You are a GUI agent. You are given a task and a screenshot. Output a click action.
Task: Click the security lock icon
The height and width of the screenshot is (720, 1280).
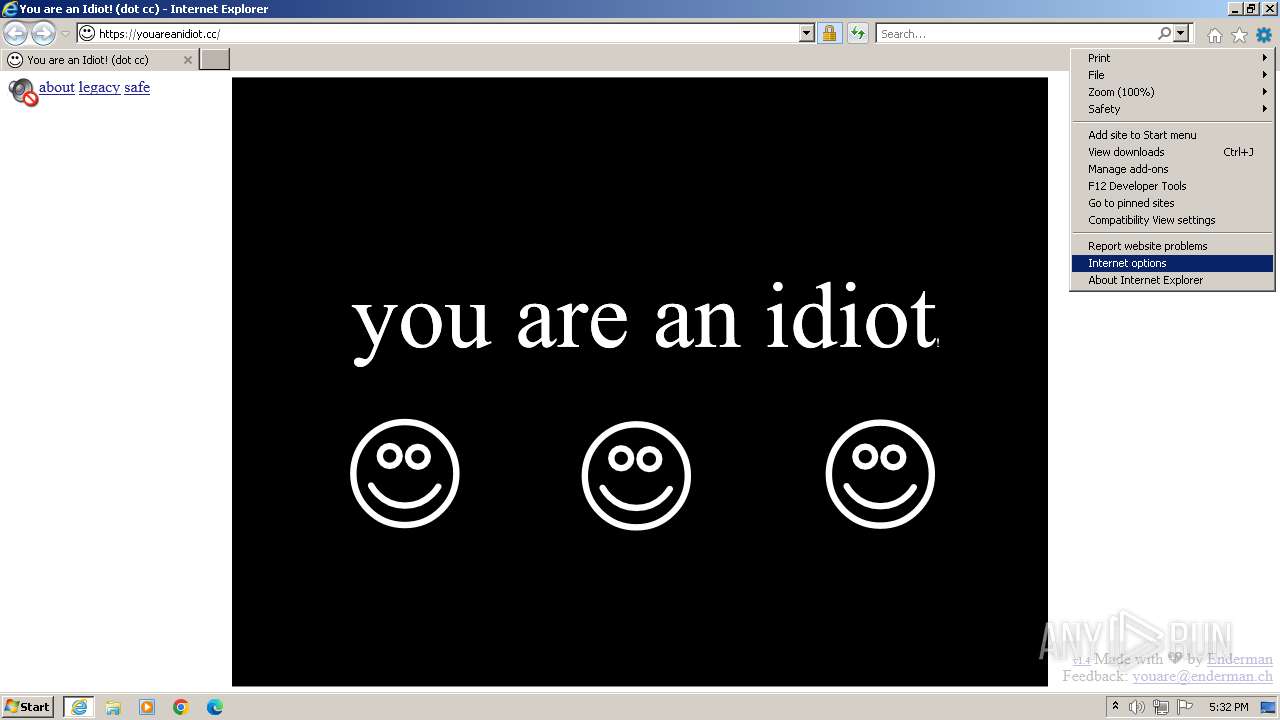829,34
